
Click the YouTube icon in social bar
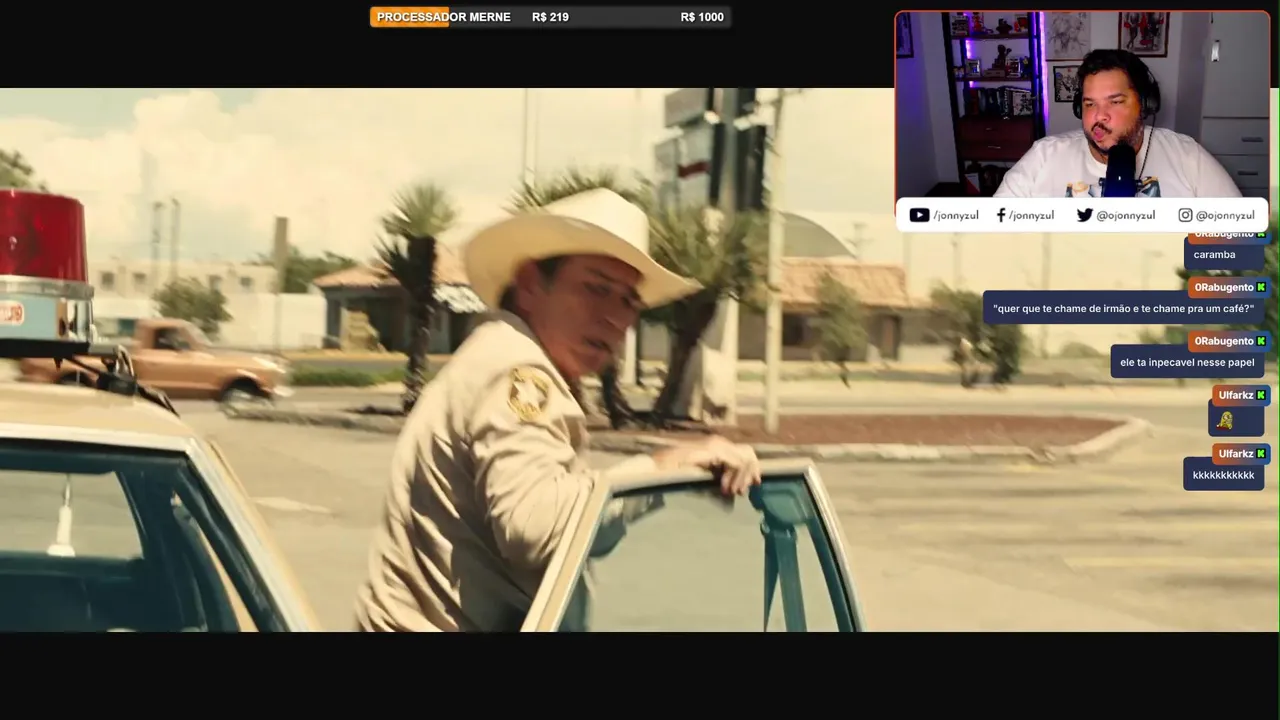pyautogui.click(x=919, y=215)
